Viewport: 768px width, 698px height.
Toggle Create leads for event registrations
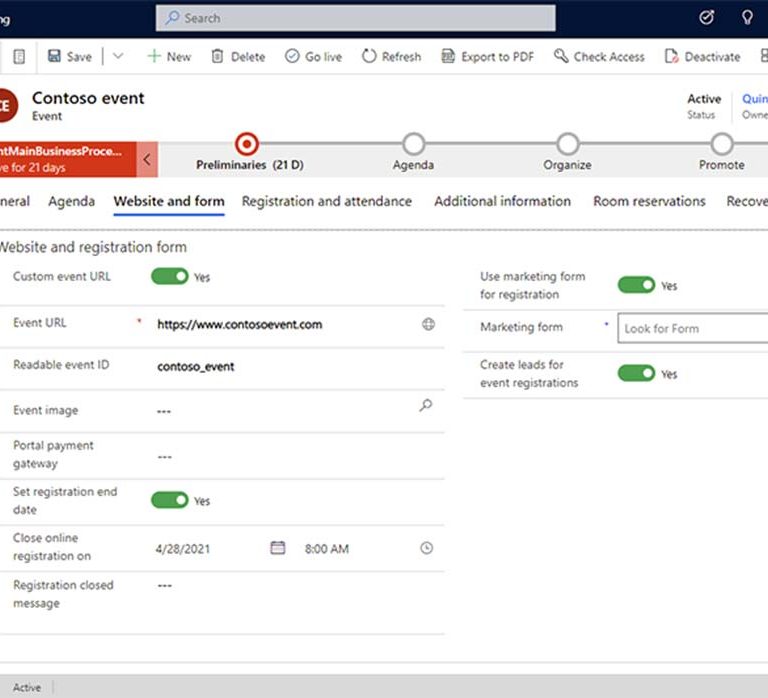[x=636, y=373]
